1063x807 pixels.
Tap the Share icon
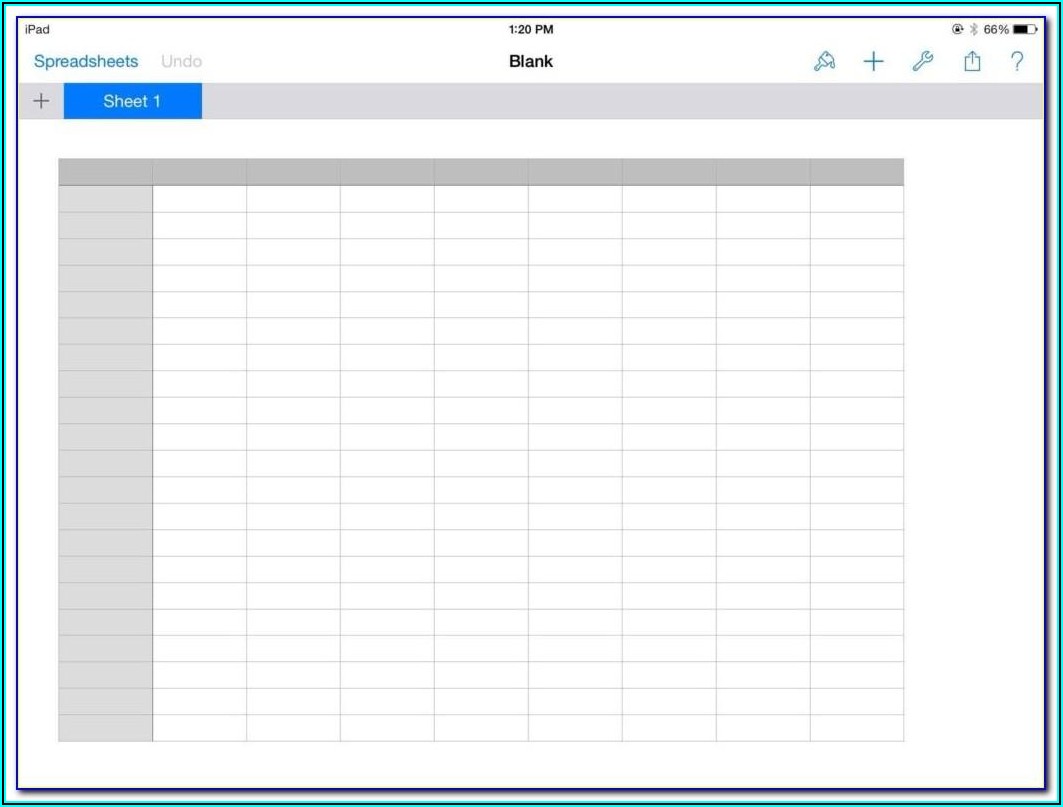972,61
